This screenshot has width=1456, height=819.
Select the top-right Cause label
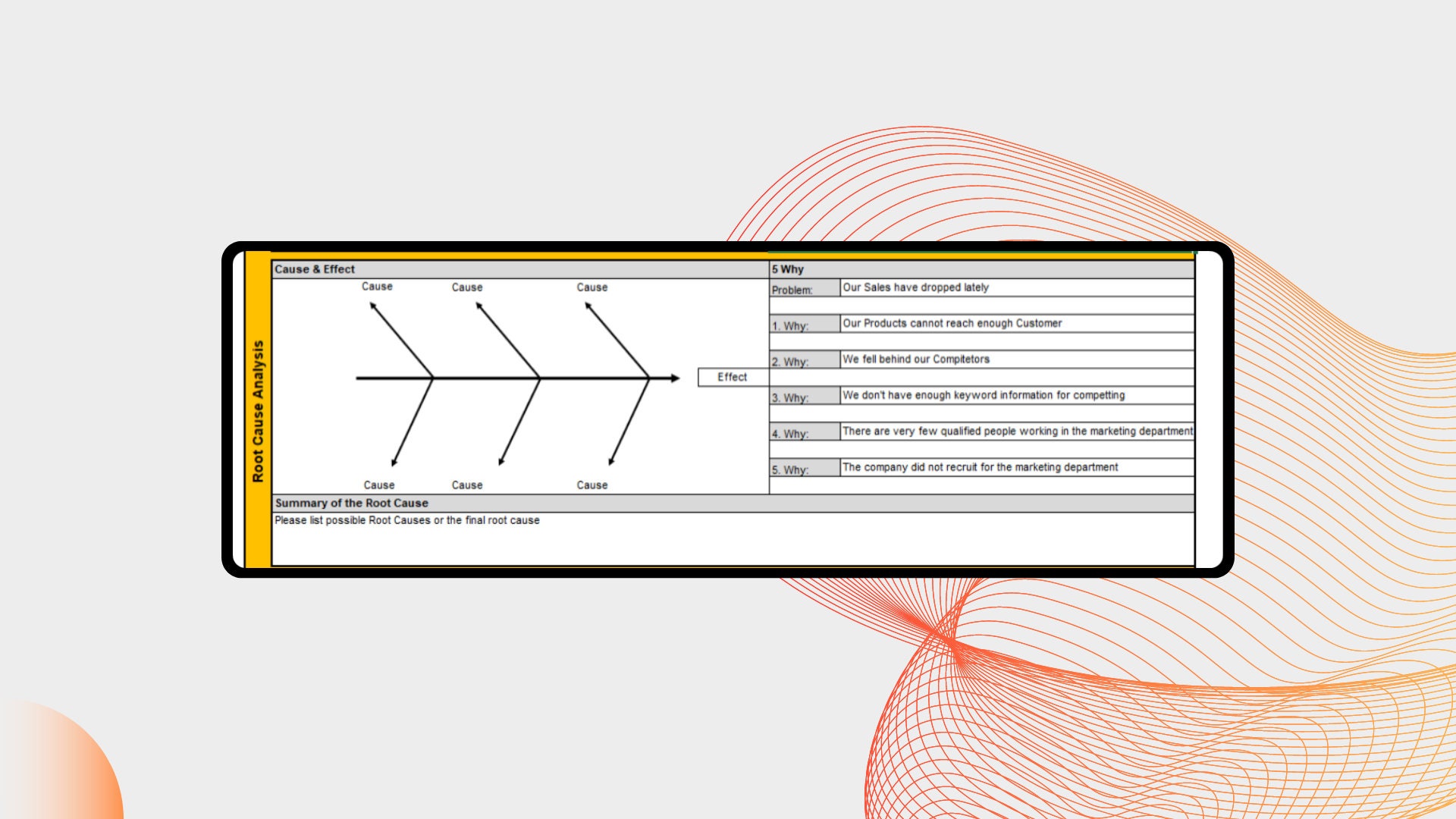click(x=592, y=287)
